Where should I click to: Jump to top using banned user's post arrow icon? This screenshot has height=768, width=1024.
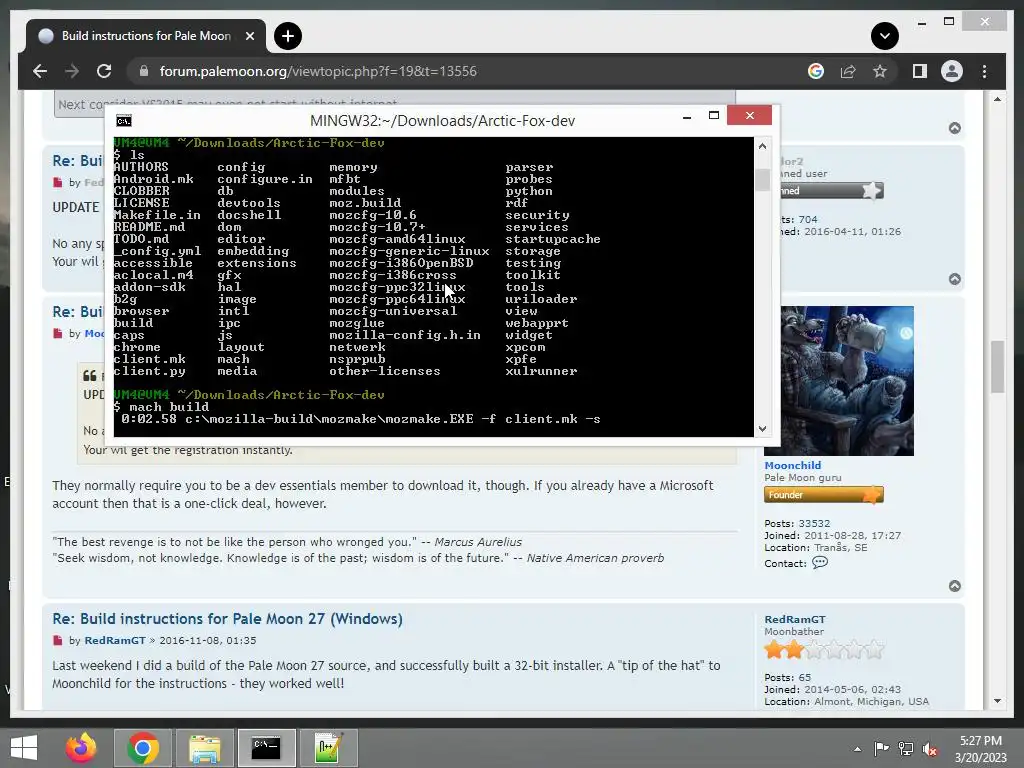955,280
